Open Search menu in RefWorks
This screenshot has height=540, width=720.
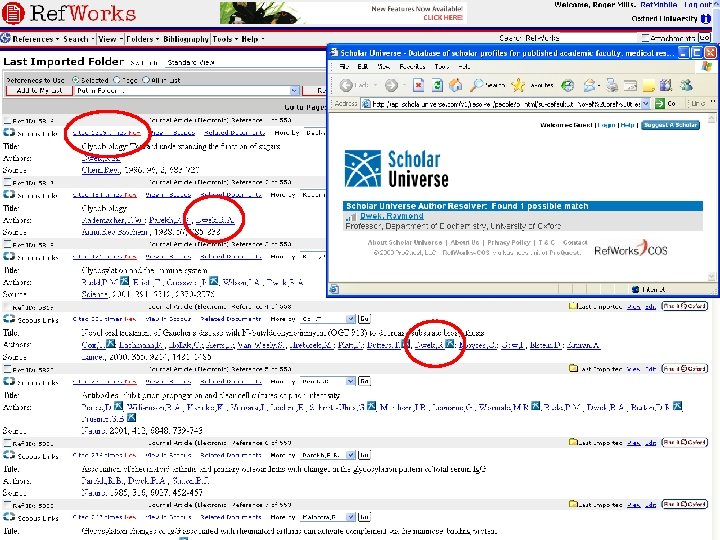[78, 39]
